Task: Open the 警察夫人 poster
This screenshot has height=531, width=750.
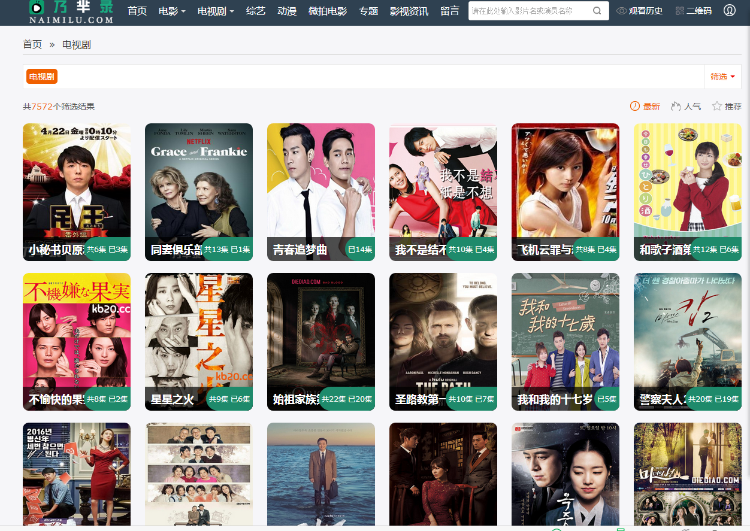Action: 688,342
